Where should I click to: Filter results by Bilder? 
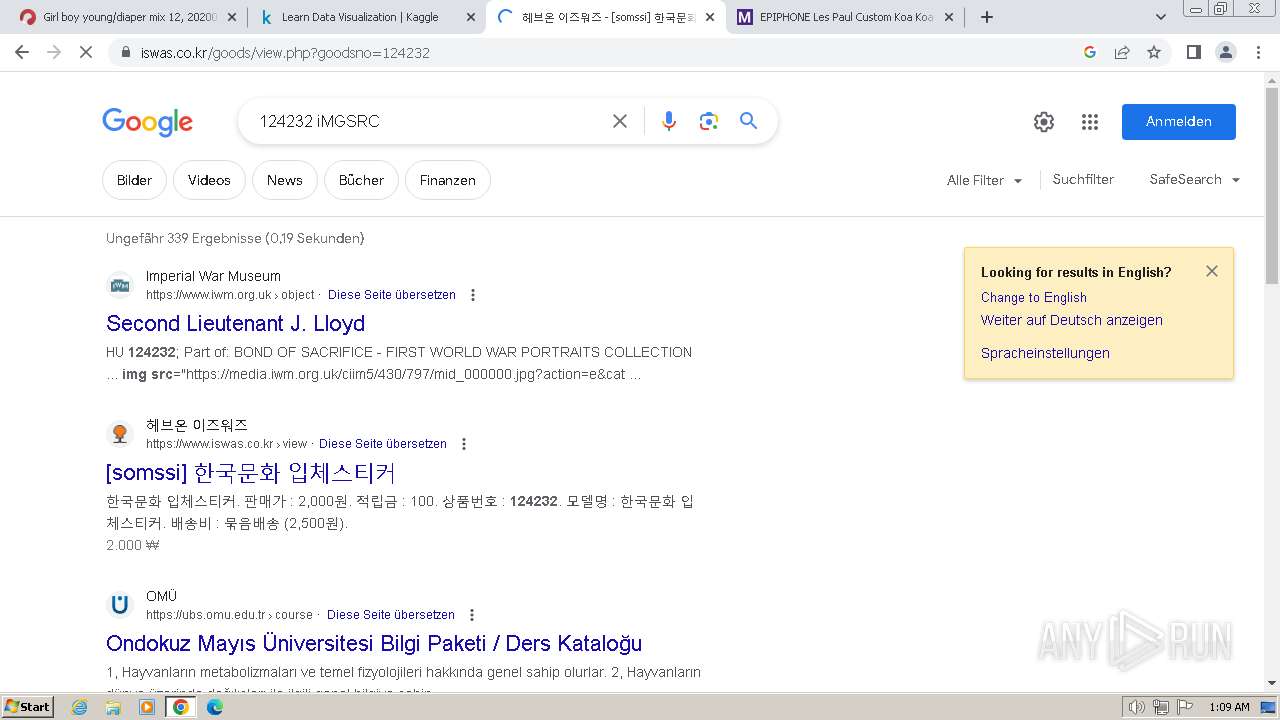tap(134, 180)
